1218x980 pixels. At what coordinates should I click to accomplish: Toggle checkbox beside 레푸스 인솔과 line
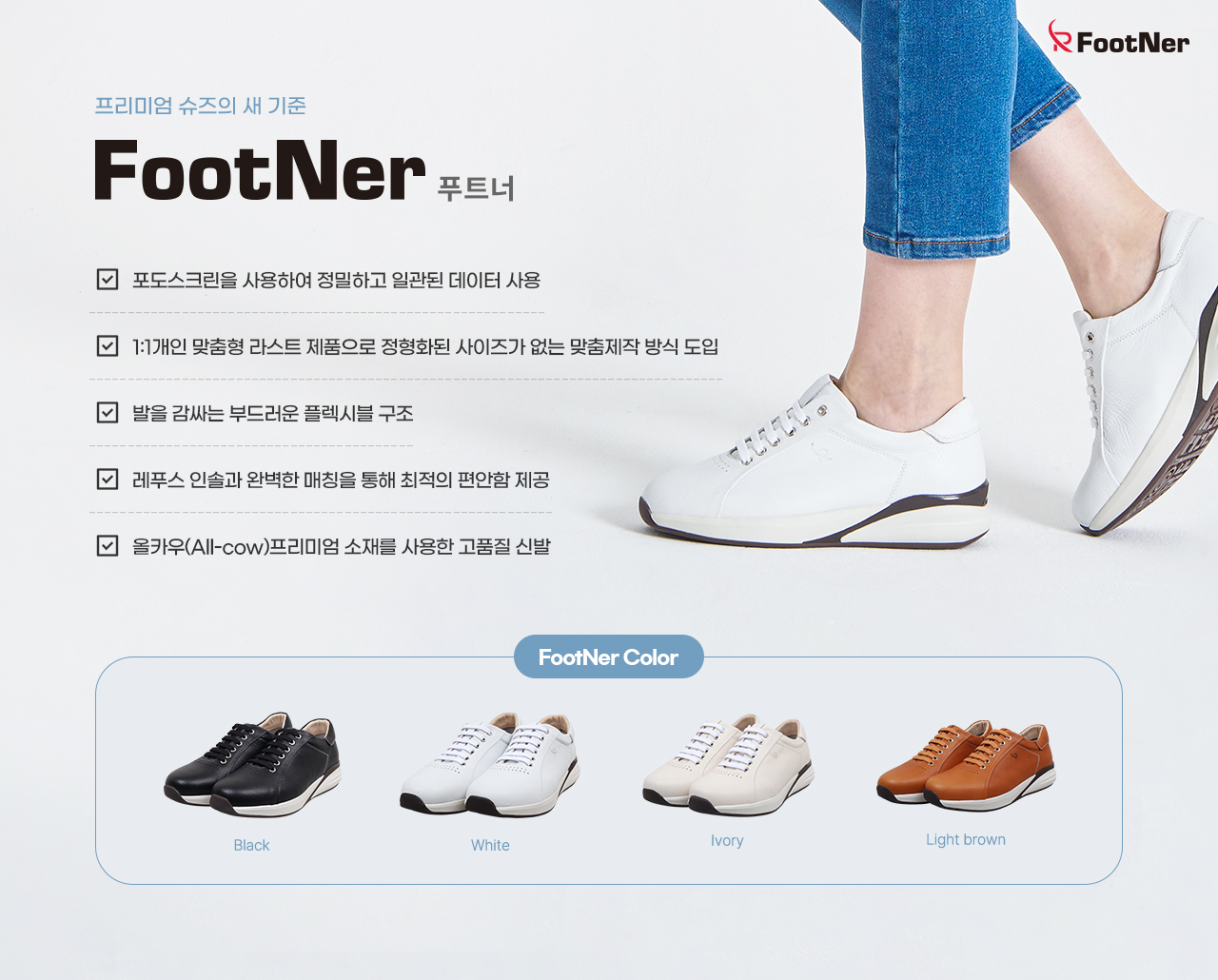[108, 480]
